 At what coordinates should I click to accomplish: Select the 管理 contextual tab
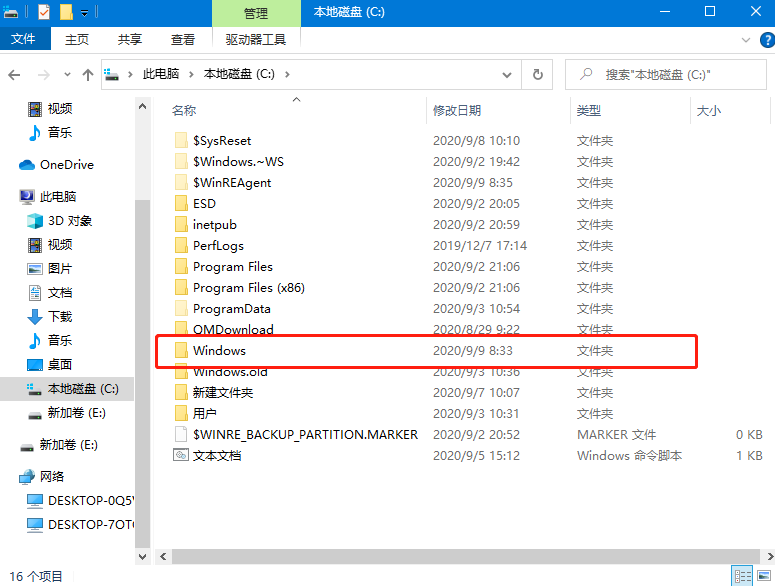click(x=256, y=13)
